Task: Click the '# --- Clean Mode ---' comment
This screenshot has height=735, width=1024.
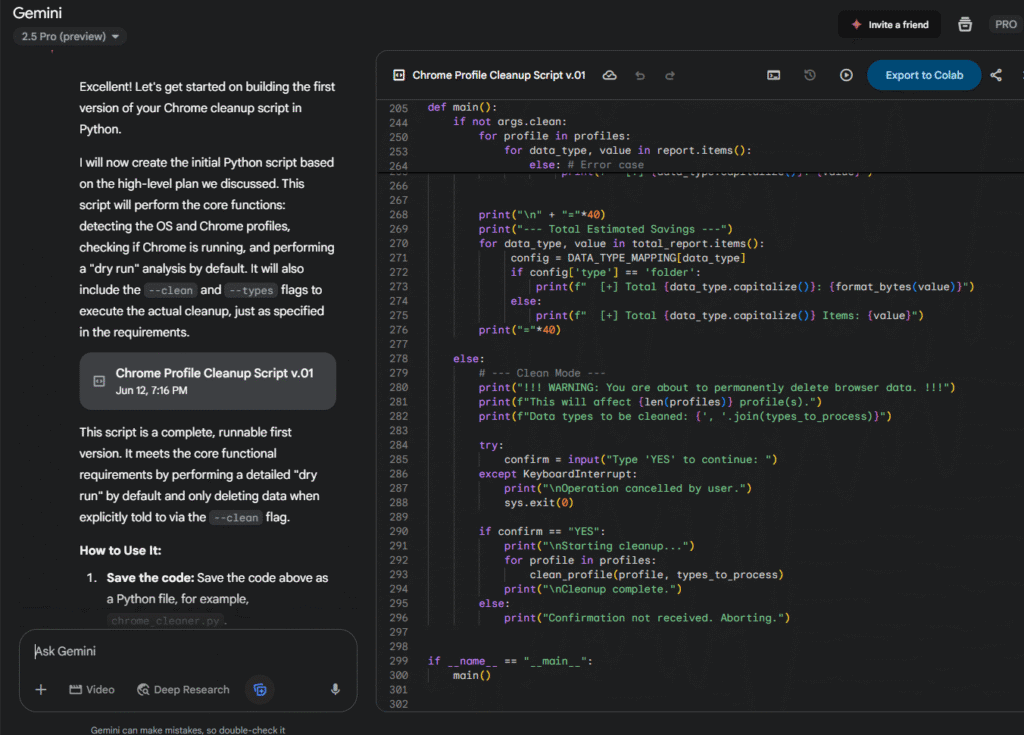Action: click(x=542, y=373)
